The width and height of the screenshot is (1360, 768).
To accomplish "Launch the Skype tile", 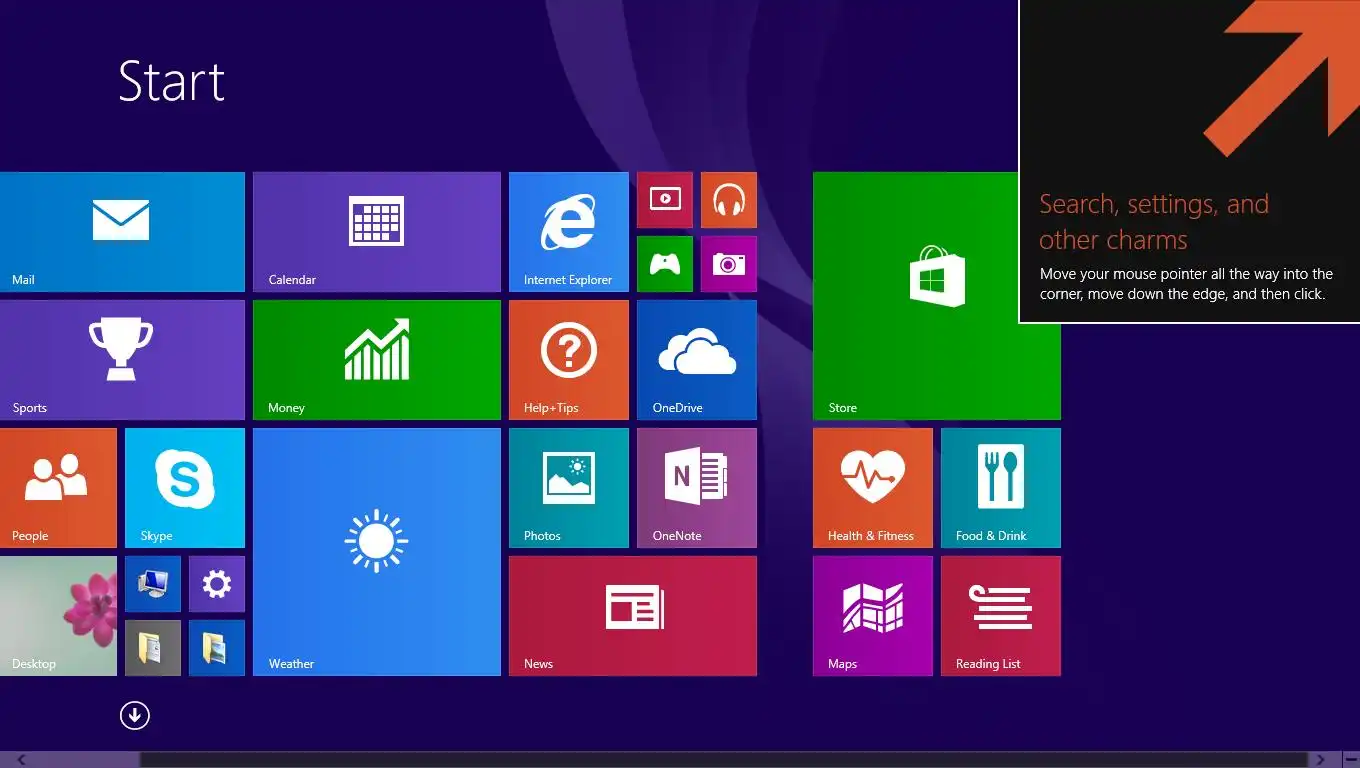I will tap(185, 488).
